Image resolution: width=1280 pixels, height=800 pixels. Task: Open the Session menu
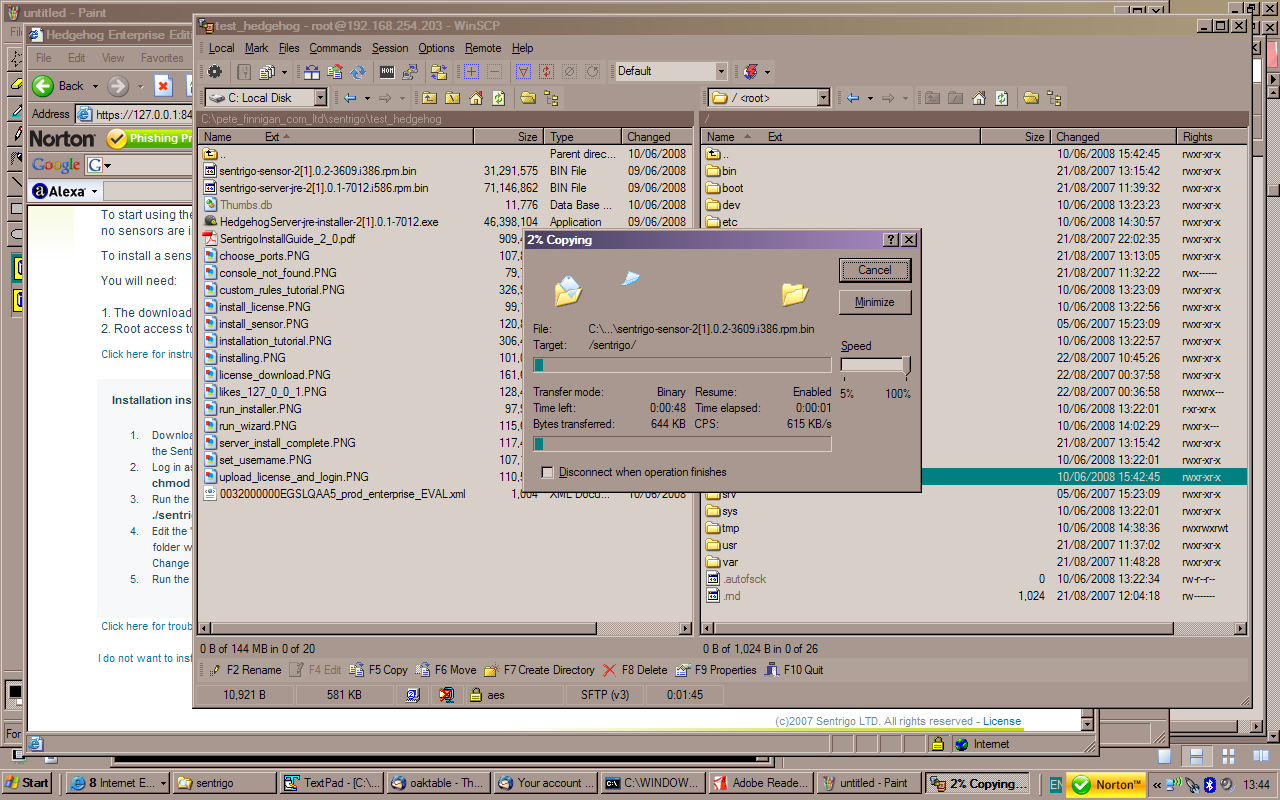coord(390,48)
